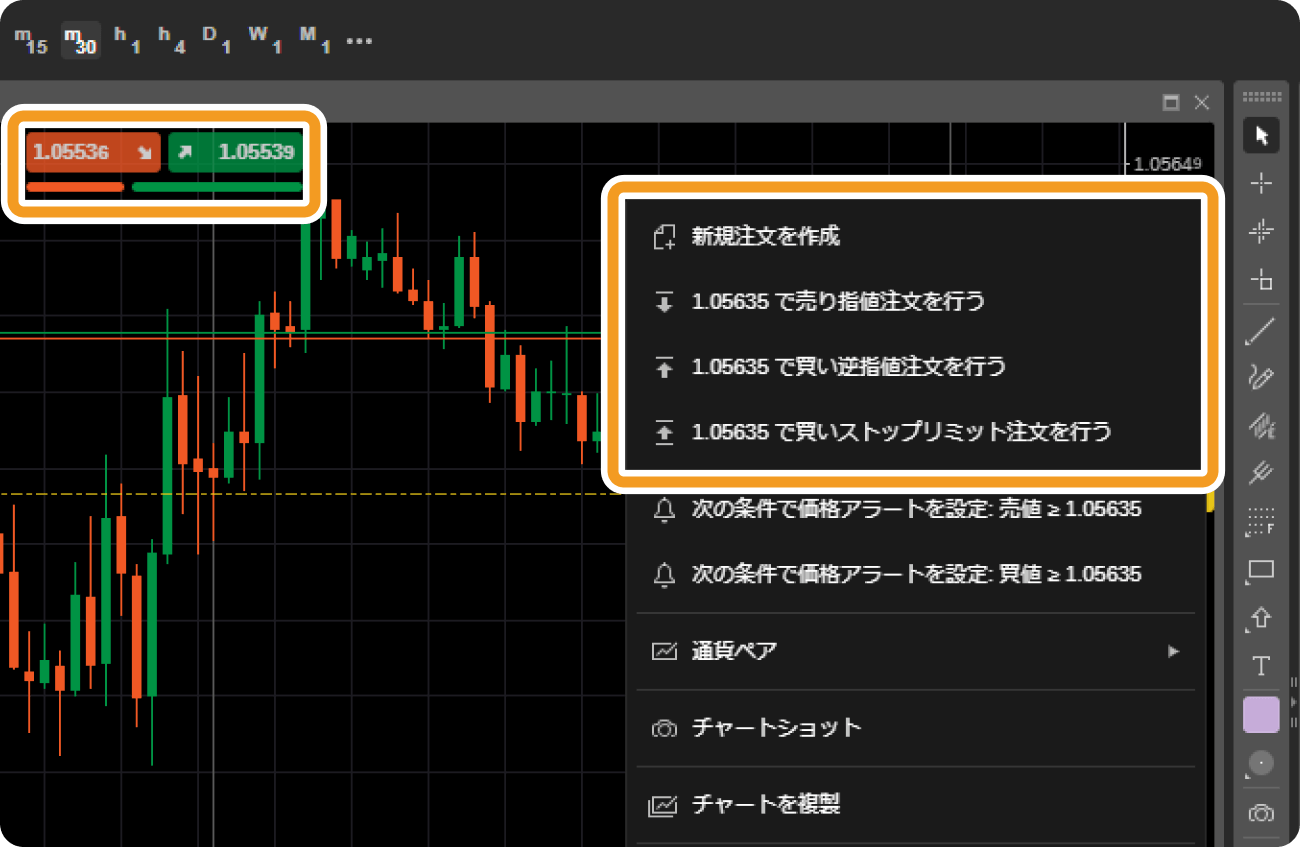Click the sell limit down-arrow icon

[x=664, y=301]
